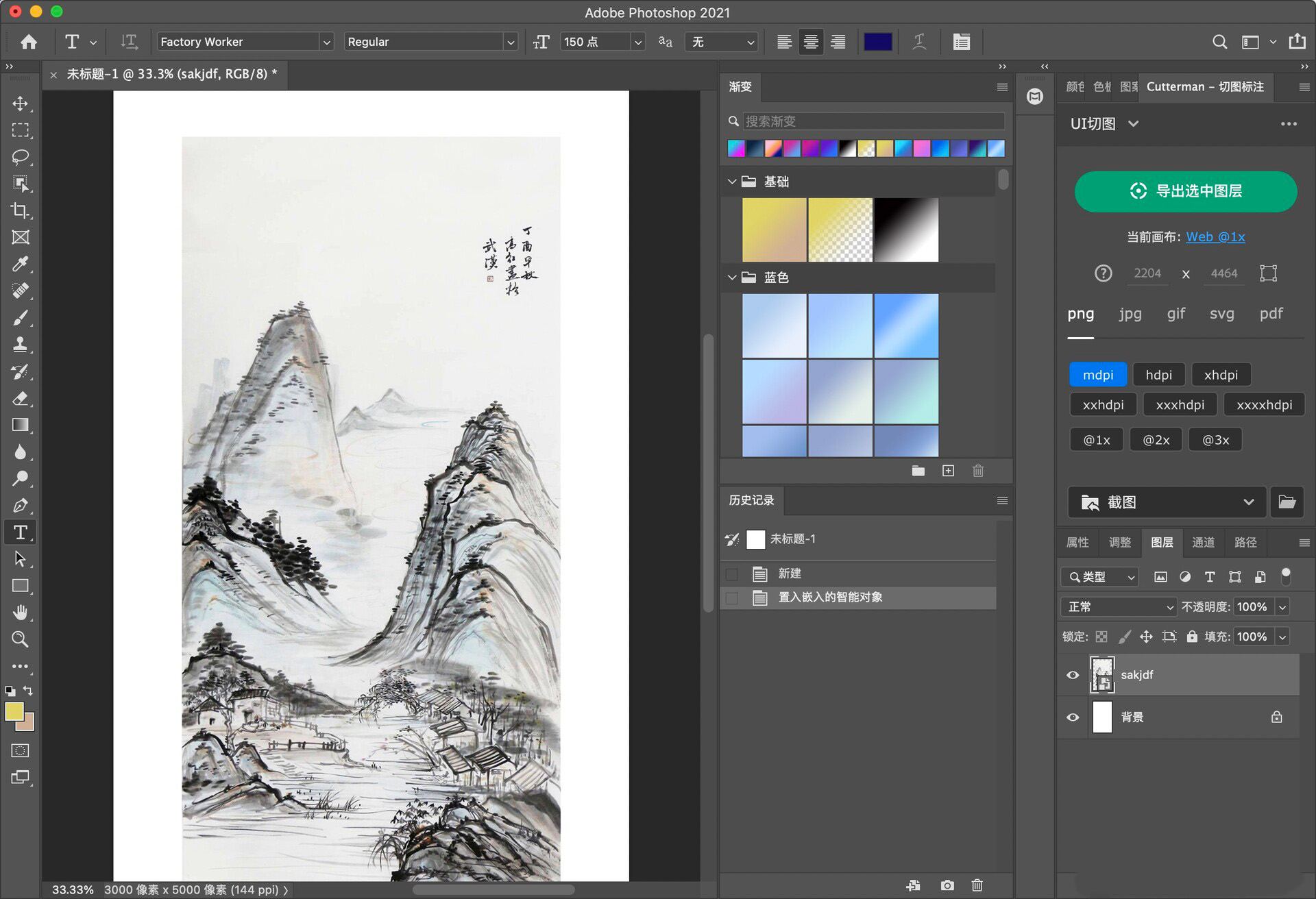Select the Eyedropper tool

[21, 264]
